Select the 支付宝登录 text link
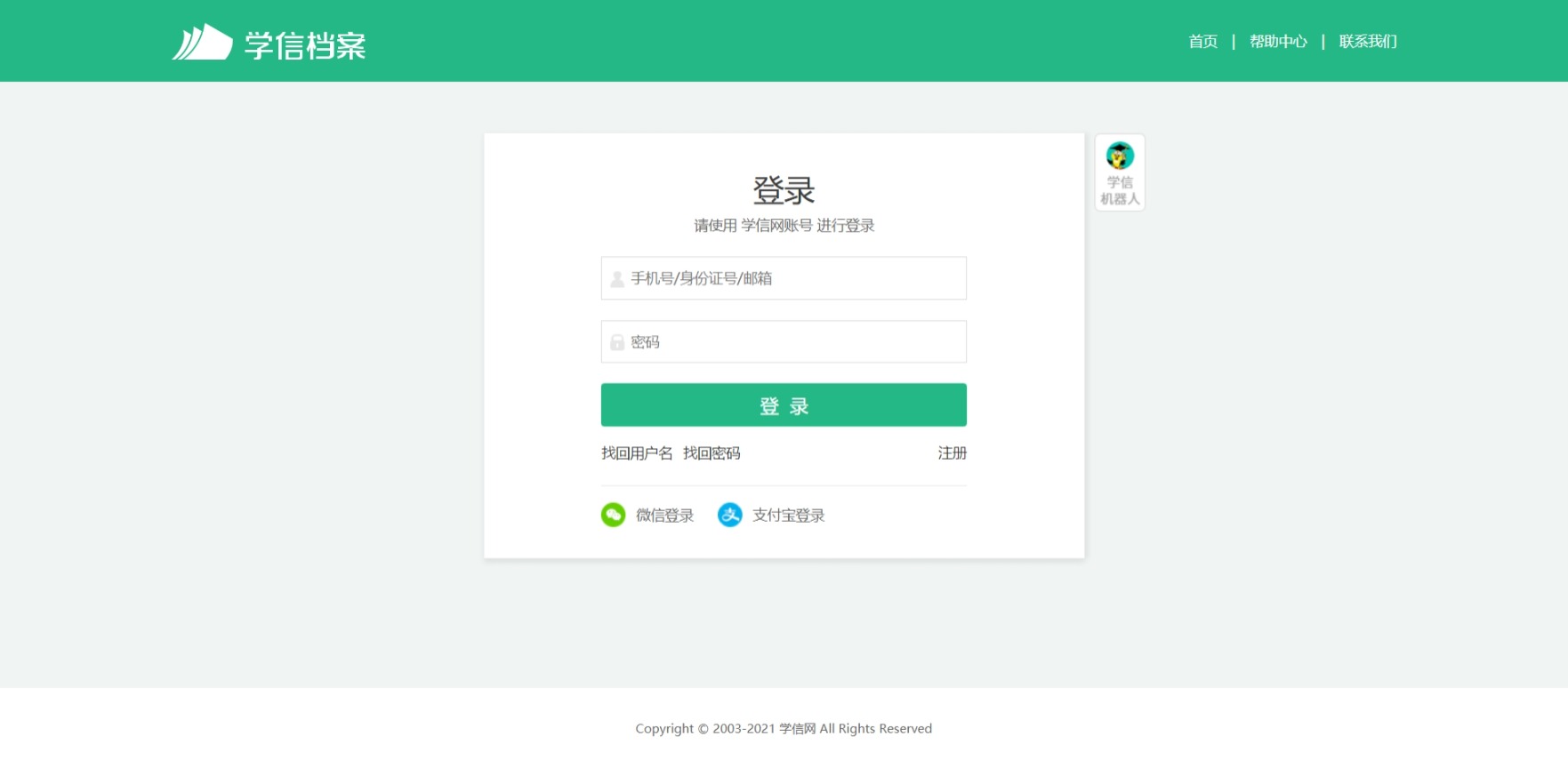The width and height of the screenshot is (1568, 768). (x=788, y=516)
